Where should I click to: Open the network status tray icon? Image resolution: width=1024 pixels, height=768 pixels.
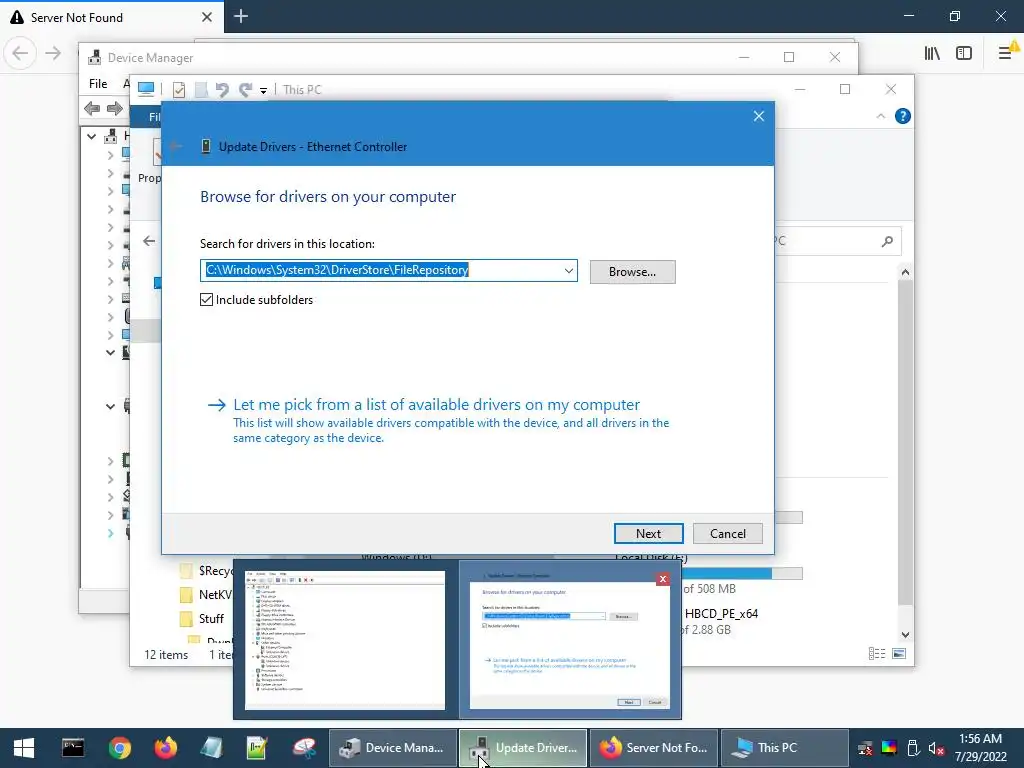coord(865,748)
